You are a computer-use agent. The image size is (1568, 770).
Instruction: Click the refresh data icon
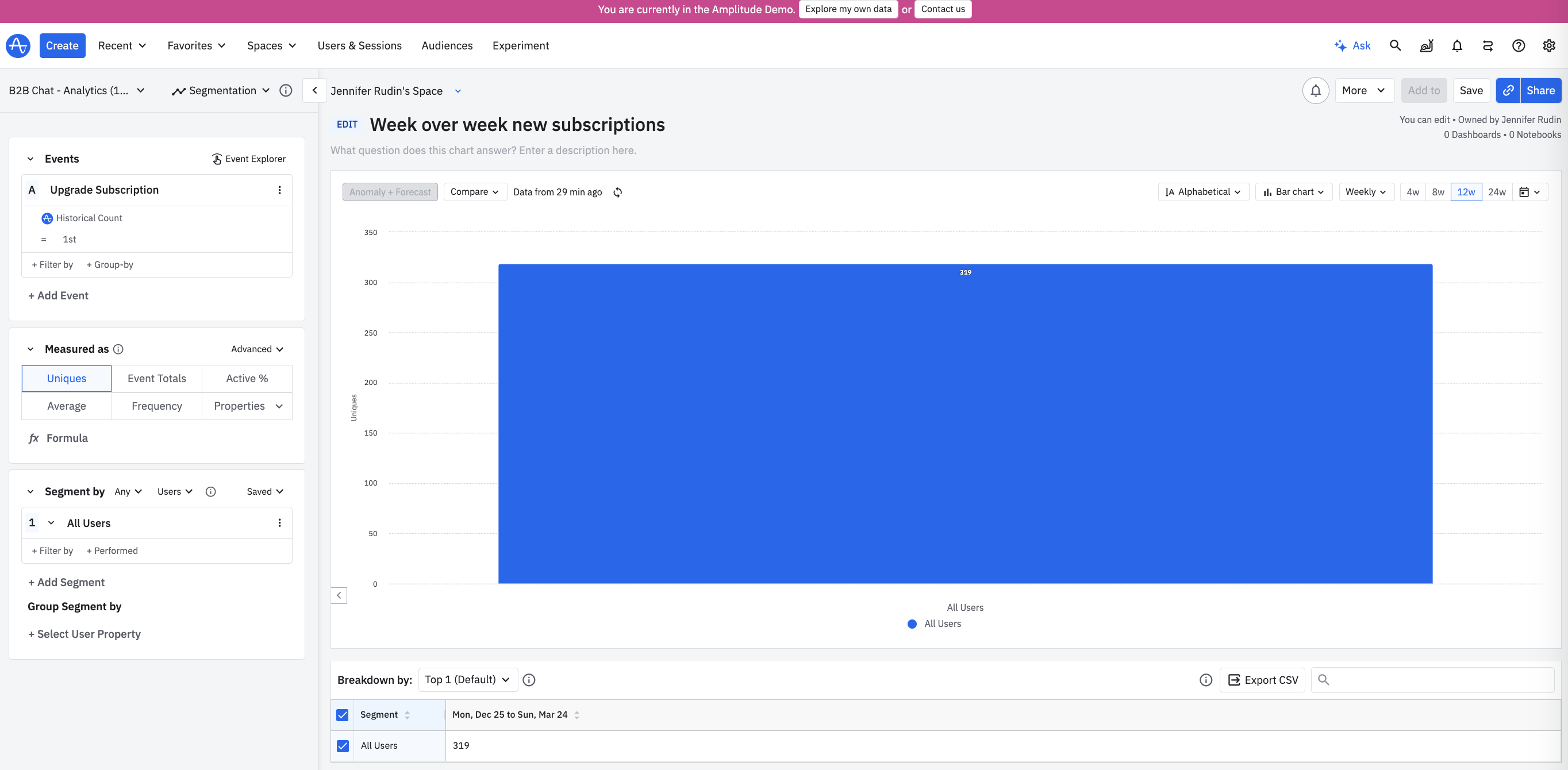pos(617,192)
